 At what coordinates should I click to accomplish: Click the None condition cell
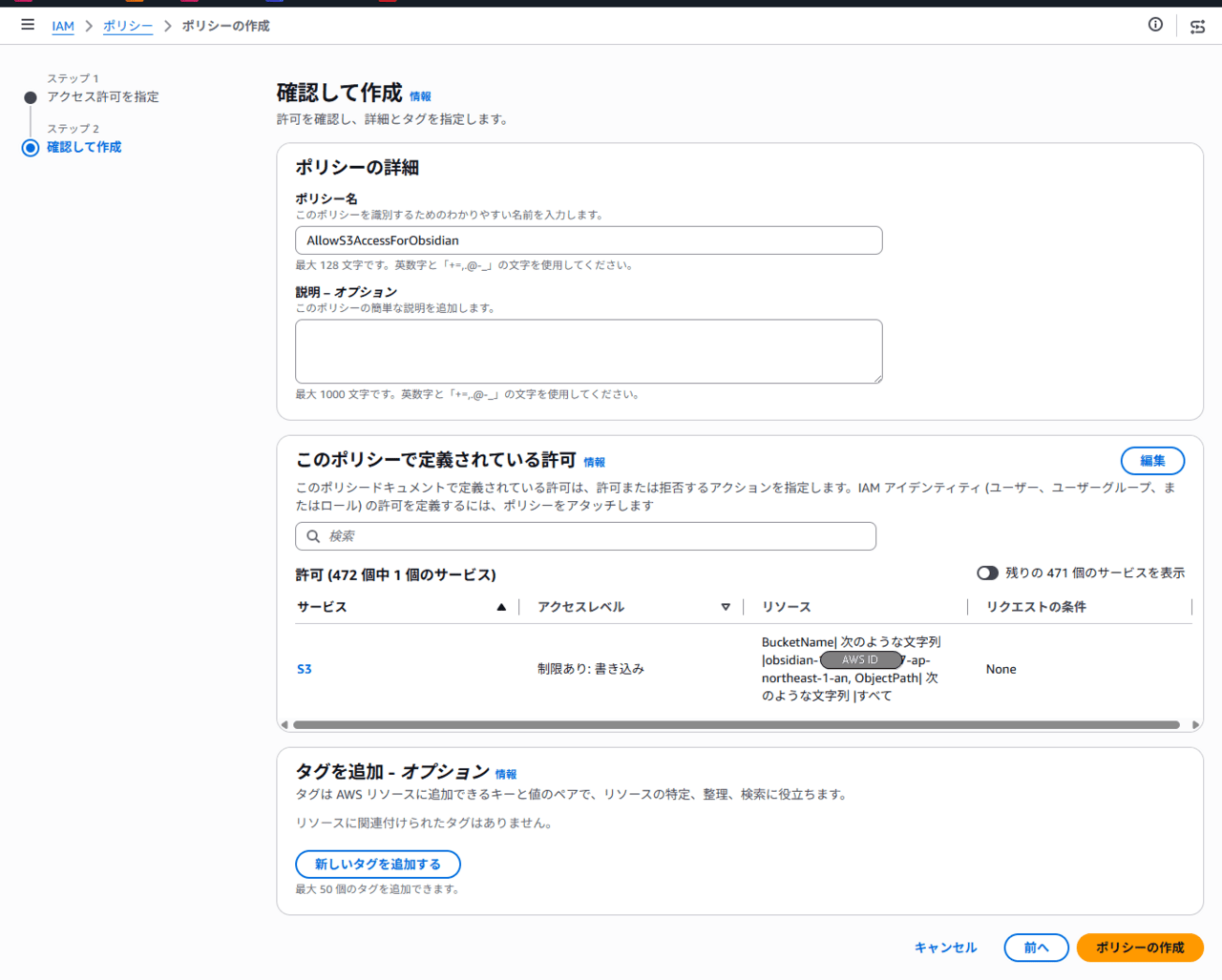pos(1001,669)
